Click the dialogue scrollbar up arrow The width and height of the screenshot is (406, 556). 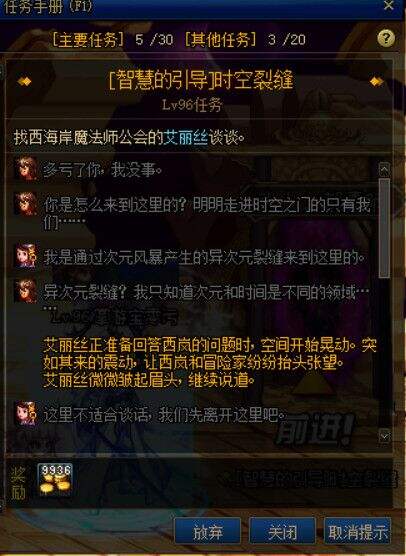(x=384, y=169)
